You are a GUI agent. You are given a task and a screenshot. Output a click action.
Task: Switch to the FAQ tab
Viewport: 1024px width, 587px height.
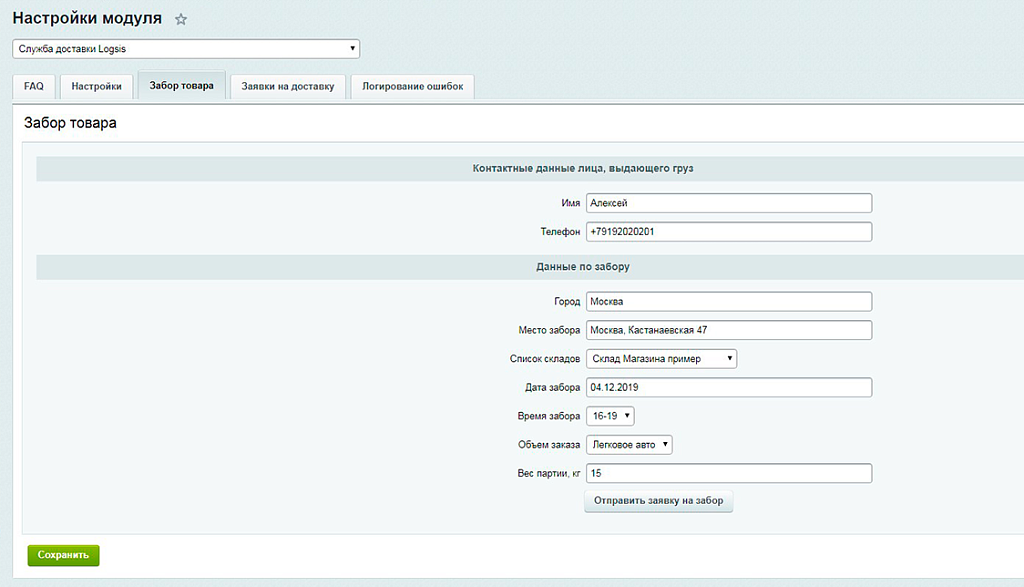(34, 87)
